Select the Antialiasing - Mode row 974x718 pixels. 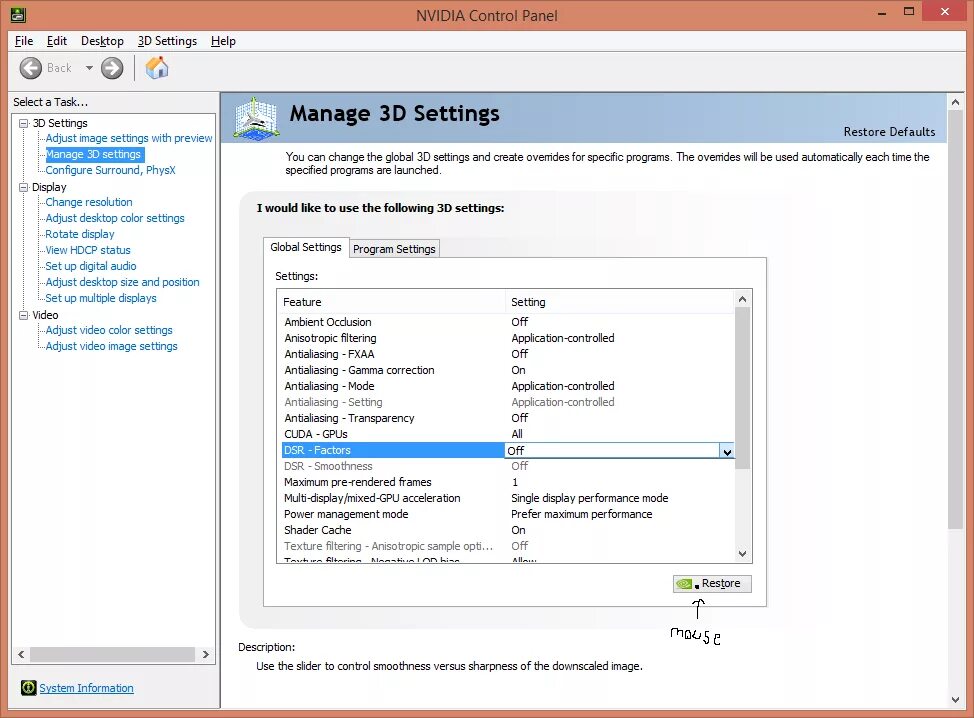507,386
